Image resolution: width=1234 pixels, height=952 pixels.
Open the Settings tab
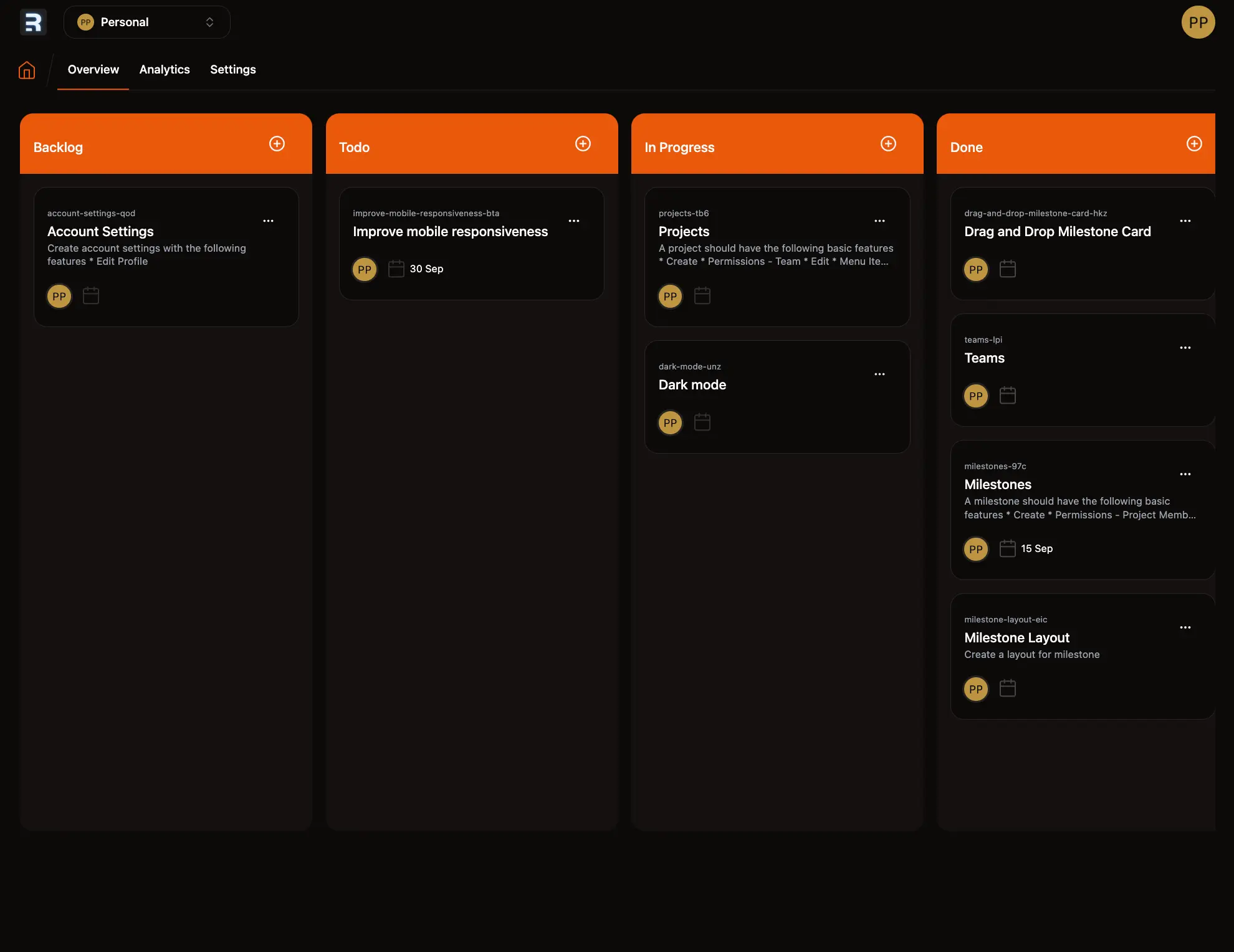click(x=233, y=70)
